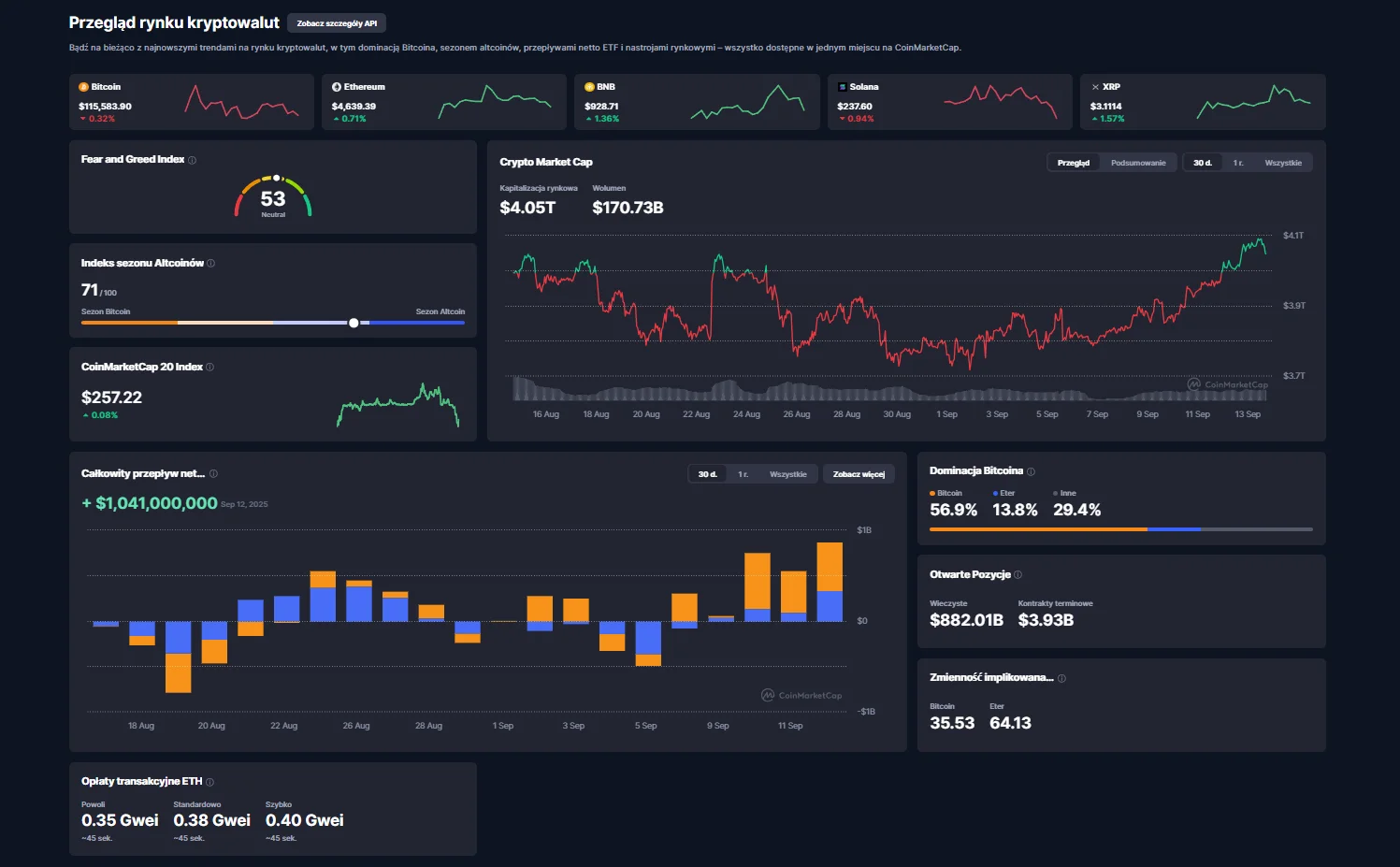Click info icon beside Indeks sezonu Altcoinów
Viewport: 1400px width, 867px height.
click(211, 264)
